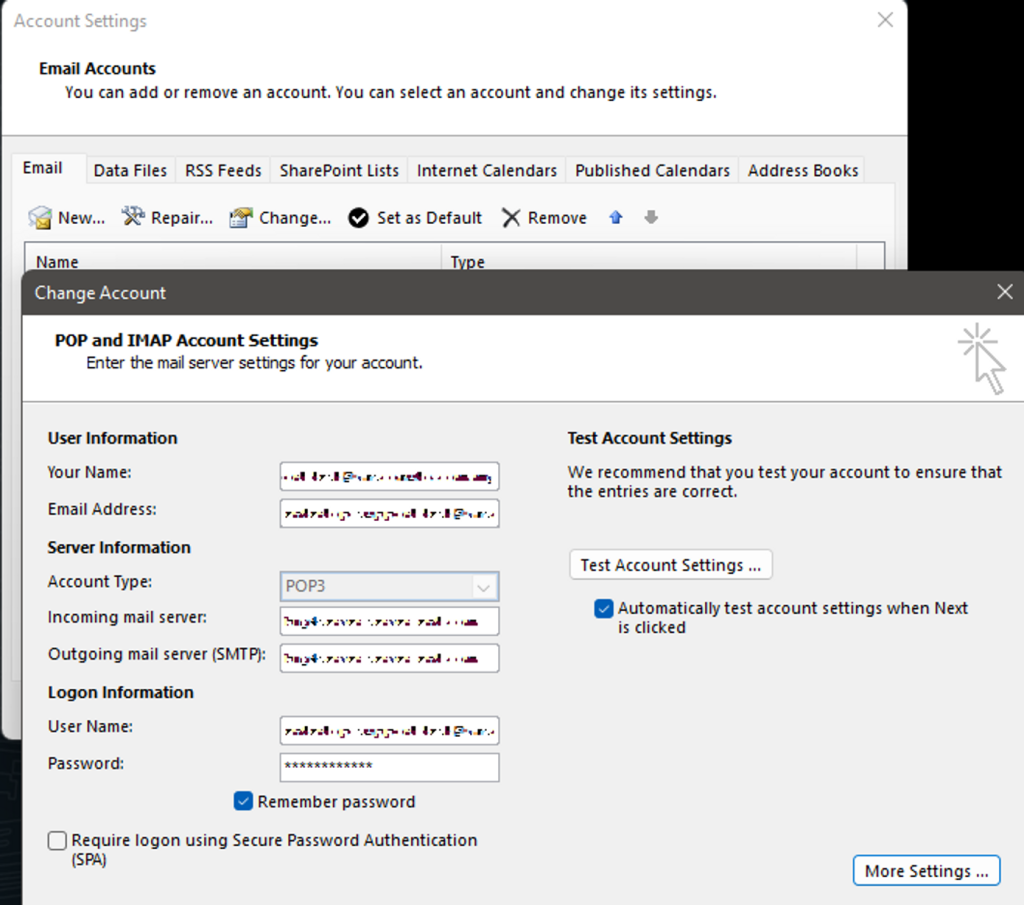
Task: Open the RSS Feeds tab
Action: point(223,170)
